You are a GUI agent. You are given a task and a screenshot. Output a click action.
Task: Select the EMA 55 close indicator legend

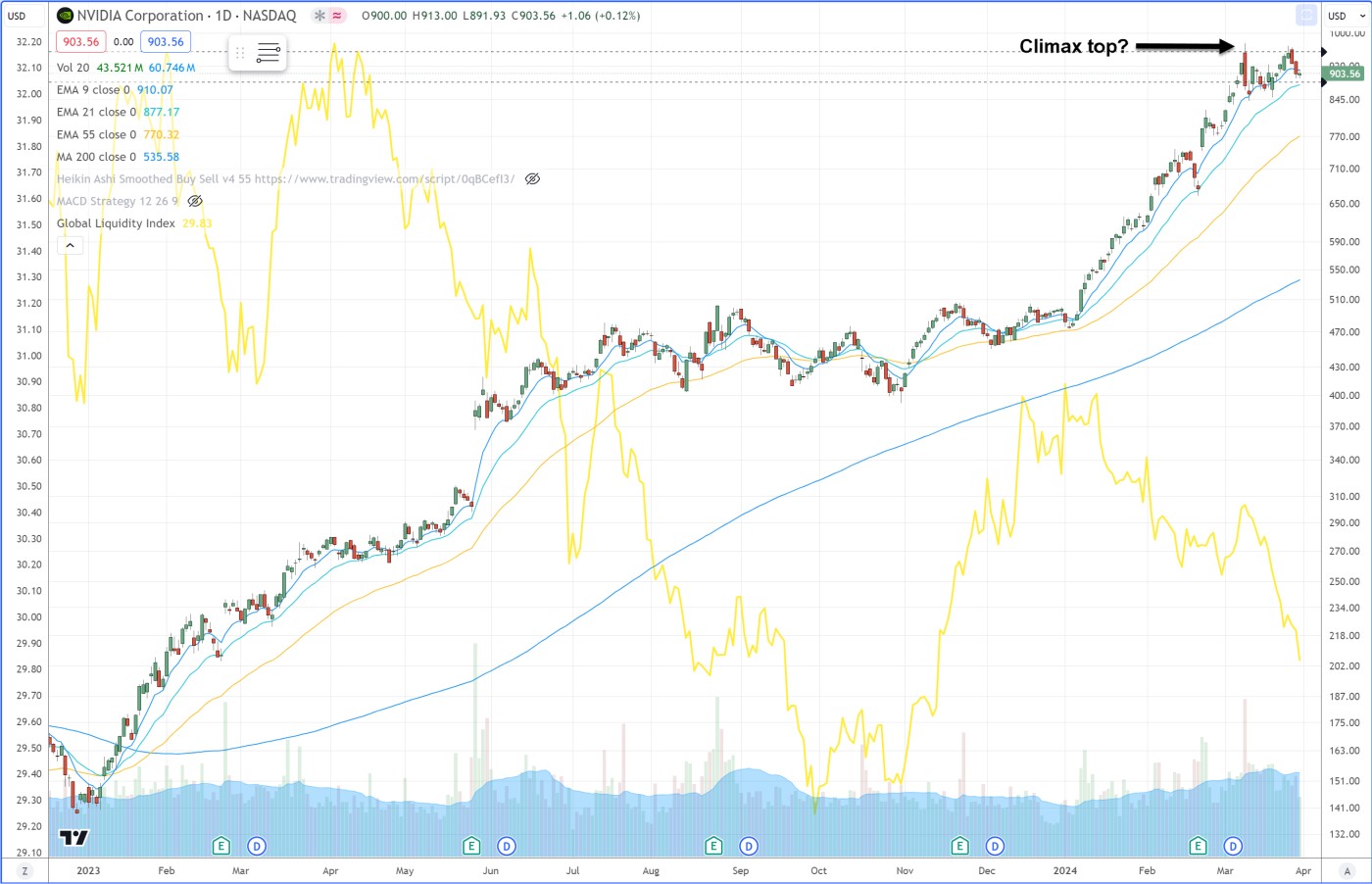[x=96, y=135]
